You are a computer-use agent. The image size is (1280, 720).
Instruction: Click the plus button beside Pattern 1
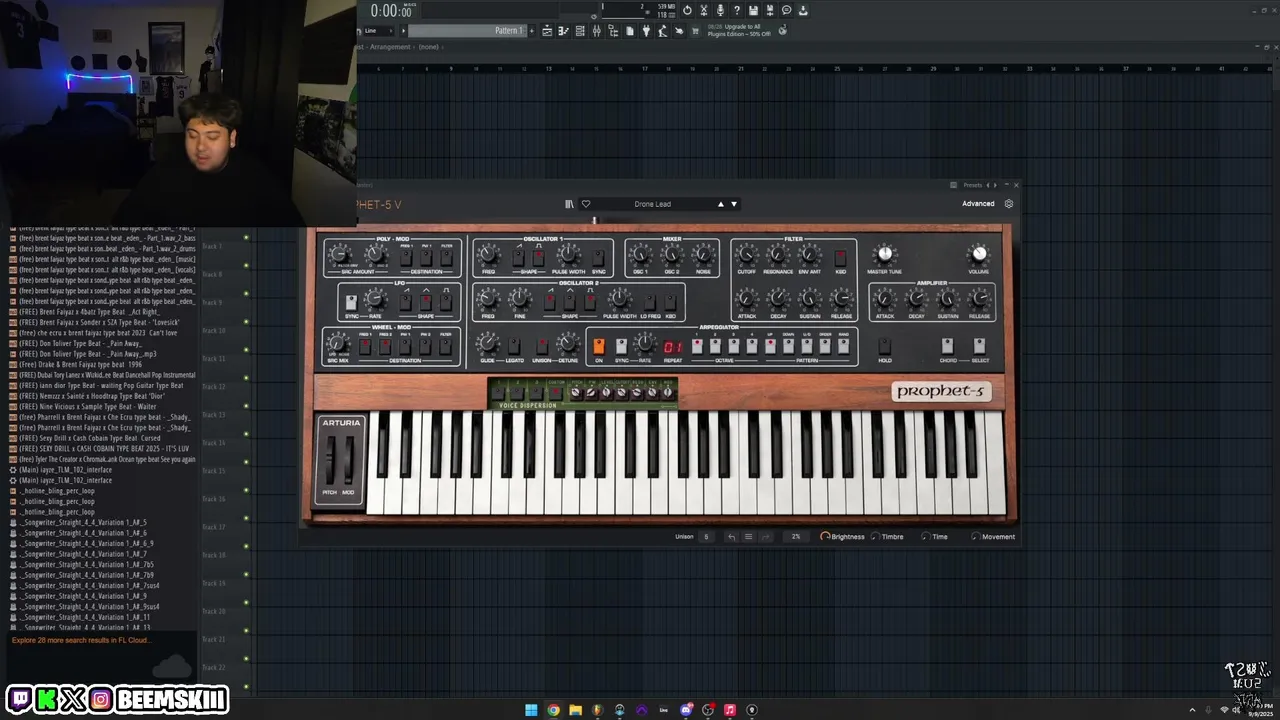[532, 31]
